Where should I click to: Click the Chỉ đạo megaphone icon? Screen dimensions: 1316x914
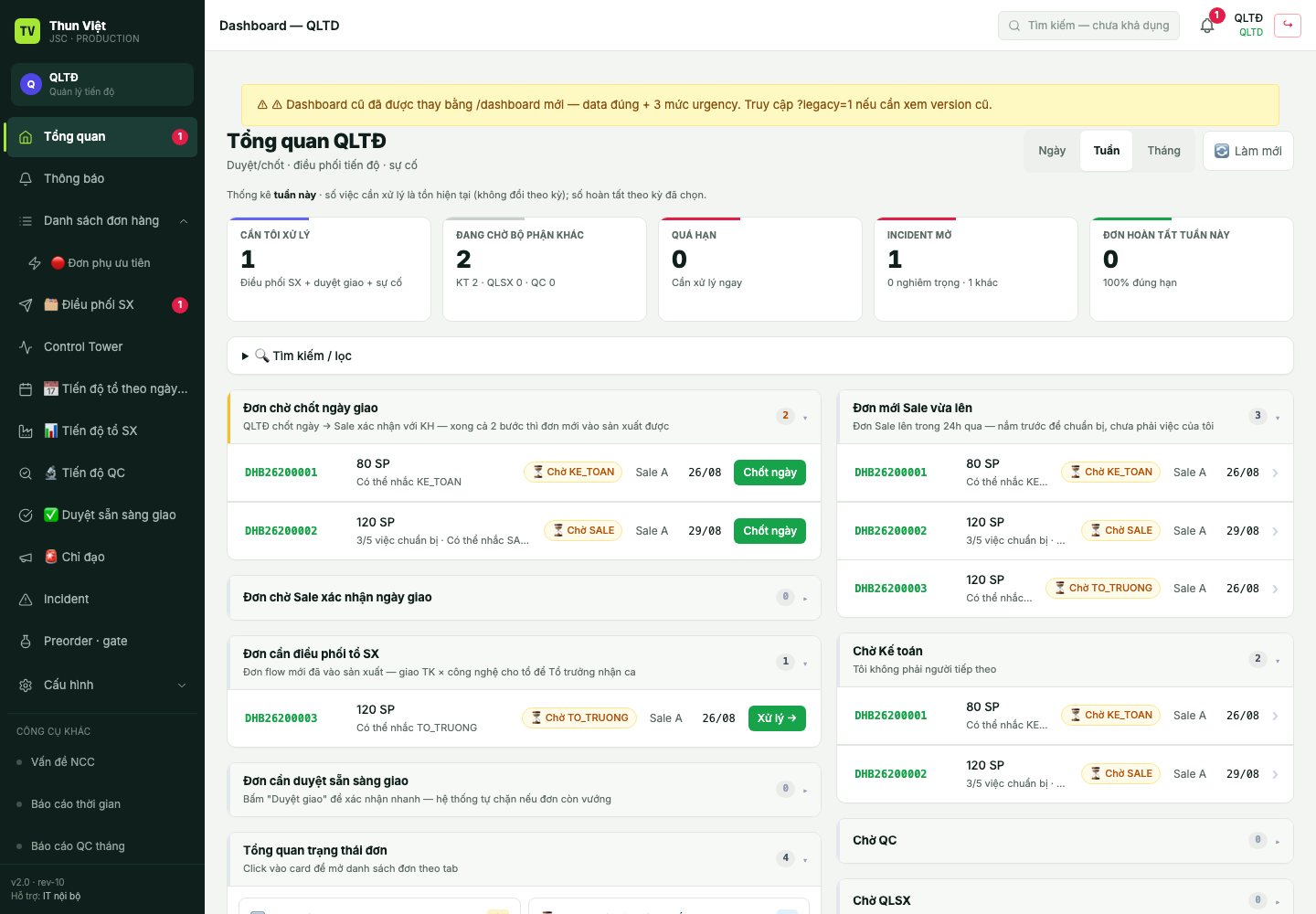(x=26, y=558)
